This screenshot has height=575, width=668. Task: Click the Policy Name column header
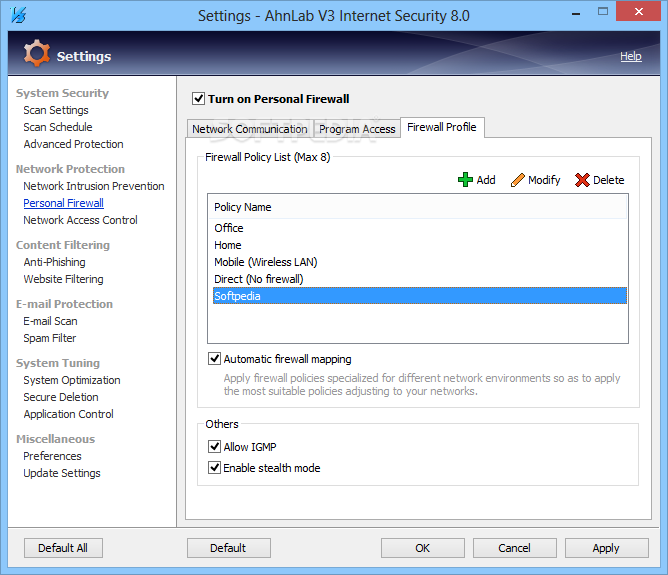click(418, 207)
